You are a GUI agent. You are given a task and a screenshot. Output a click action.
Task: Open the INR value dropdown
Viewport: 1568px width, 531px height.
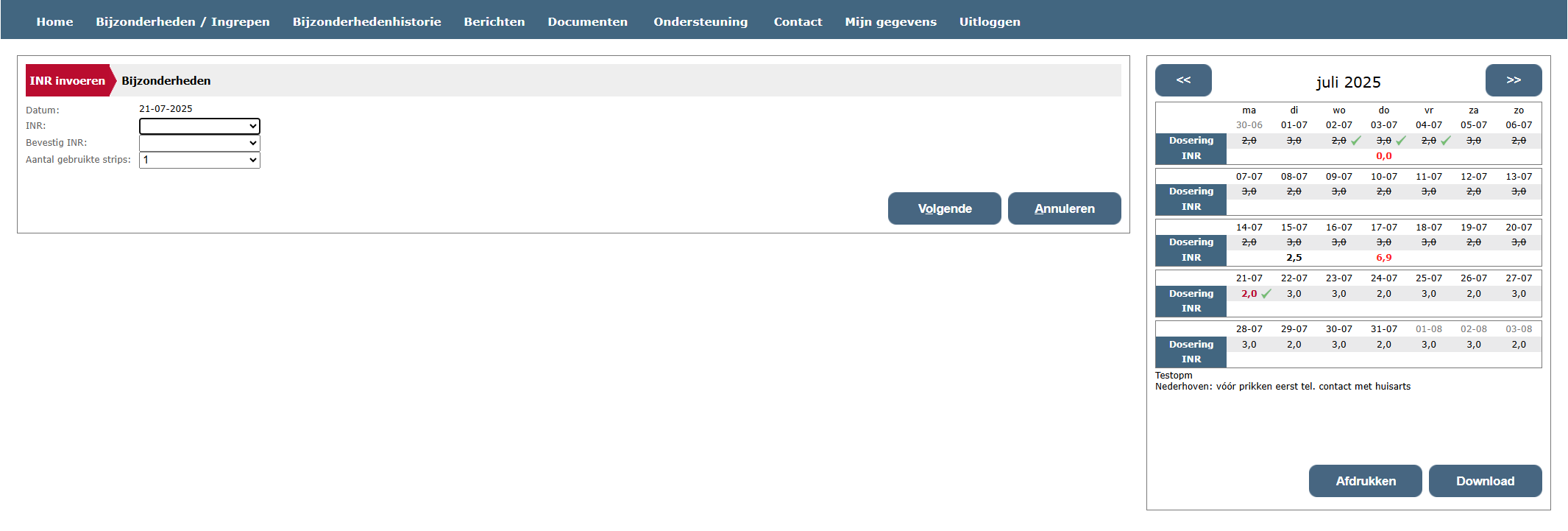(199, 126)
